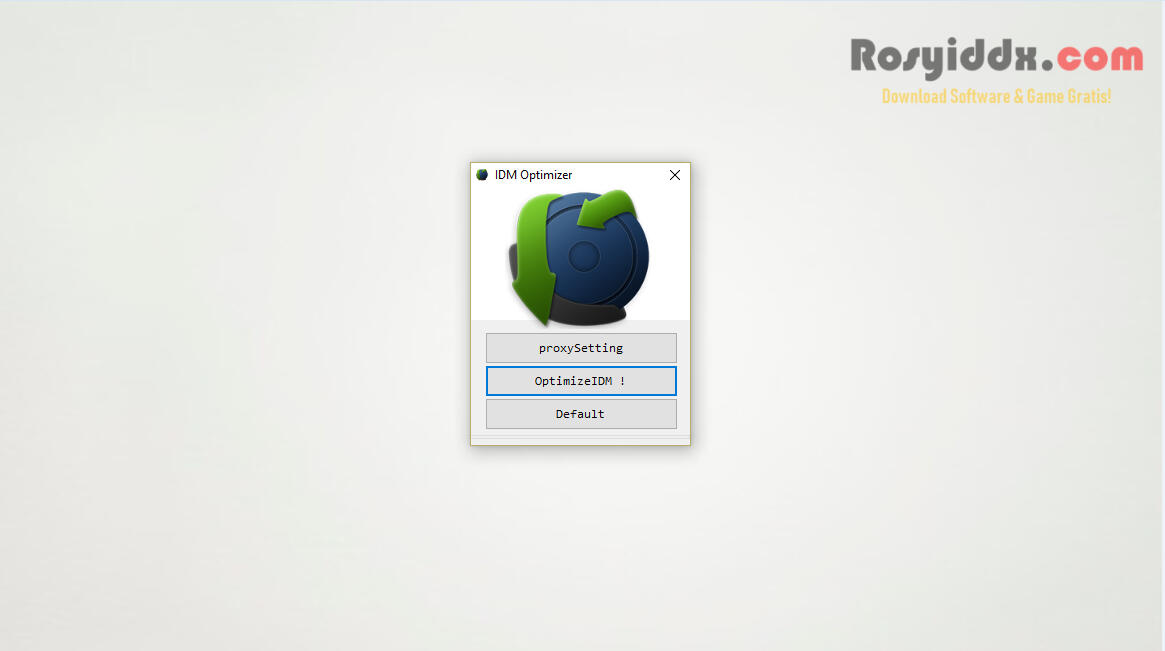The height and width of the screenshot is (651, 1165).
Task: Click the IDM Optimizer title bar icon
Action: pos(482,175)
